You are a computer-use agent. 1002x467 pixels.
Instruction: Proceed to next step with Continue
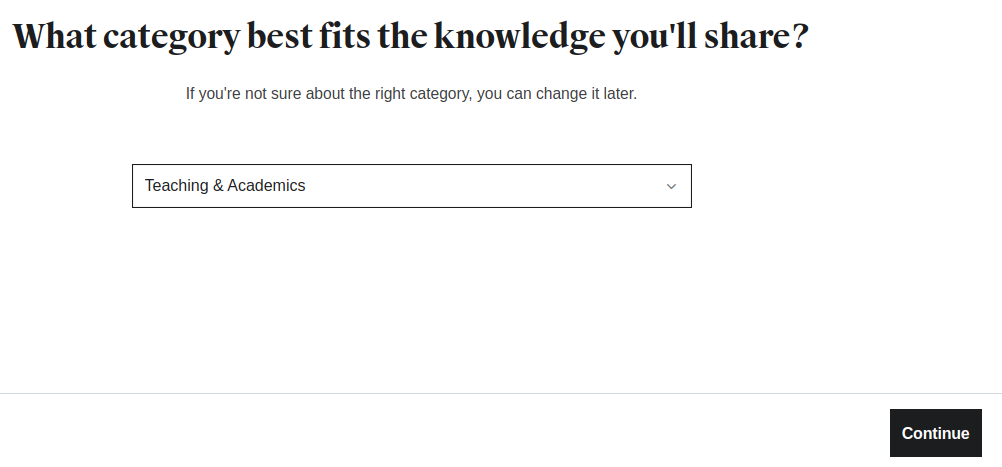(935, 433)
